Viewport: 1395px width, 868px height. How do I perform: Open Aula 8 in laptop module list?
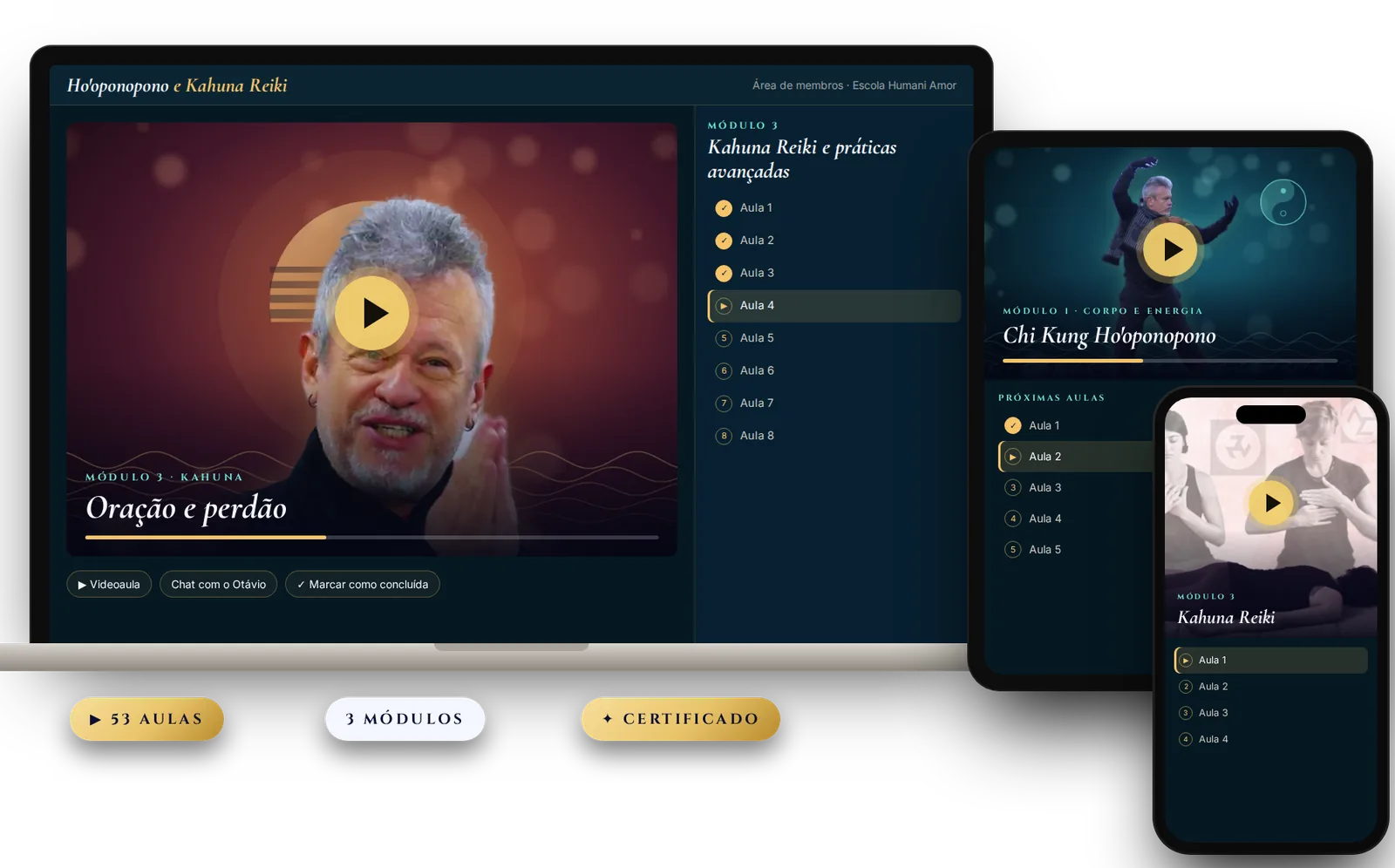point(834,436)
